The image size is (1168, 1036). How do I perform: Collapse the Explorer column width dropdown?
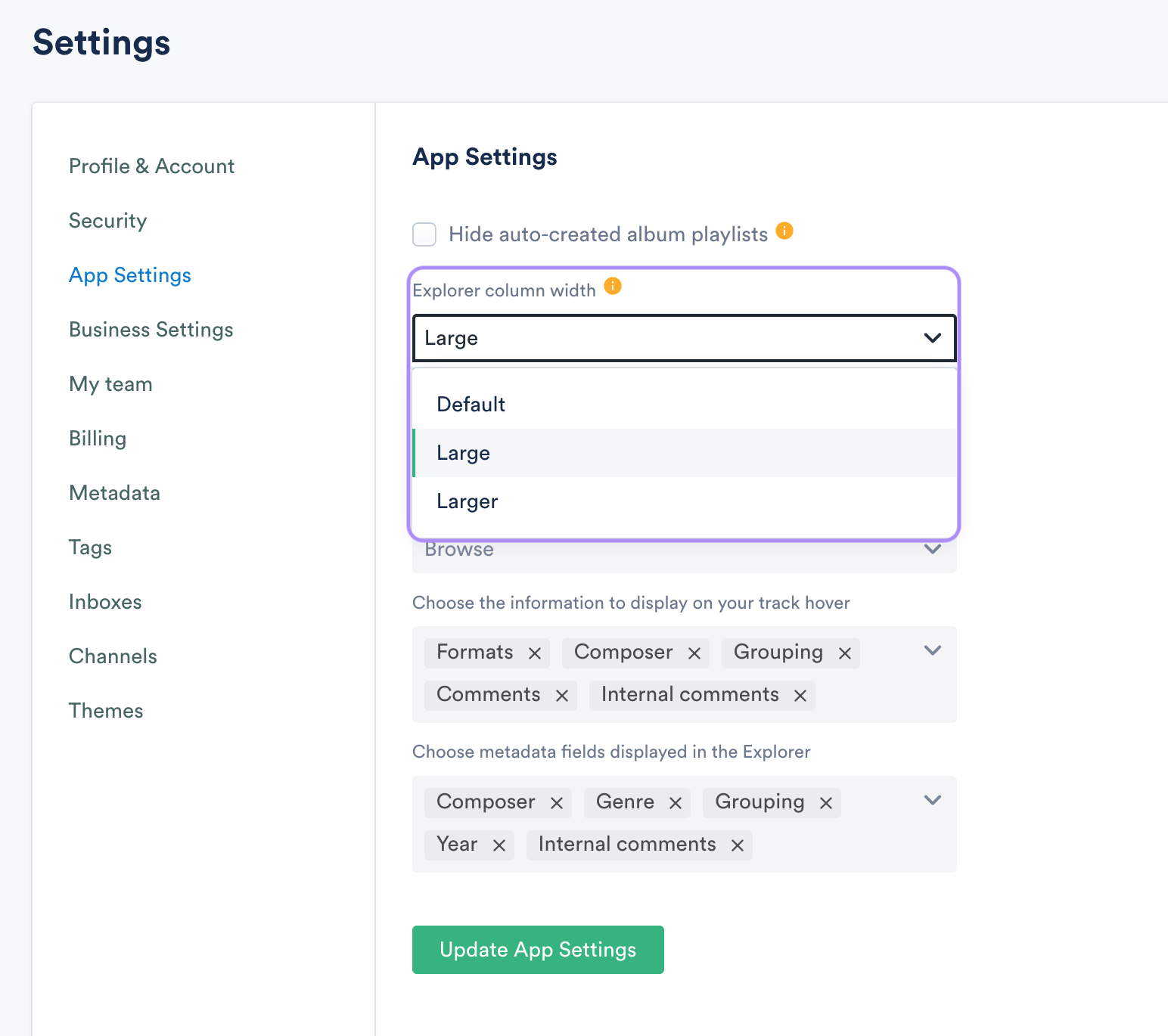click(x=933, y=338)
